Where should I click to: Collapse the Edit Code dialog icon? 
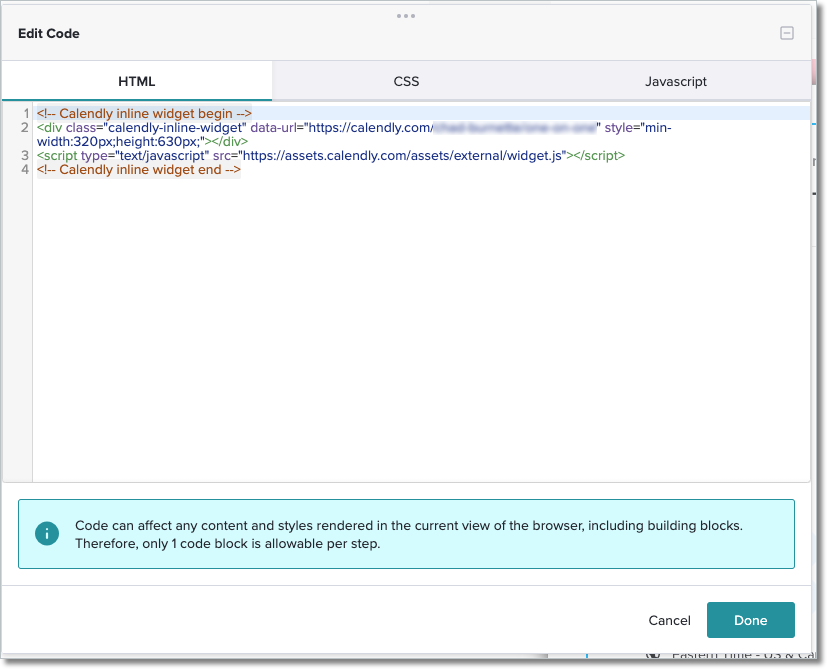point(786,33)
